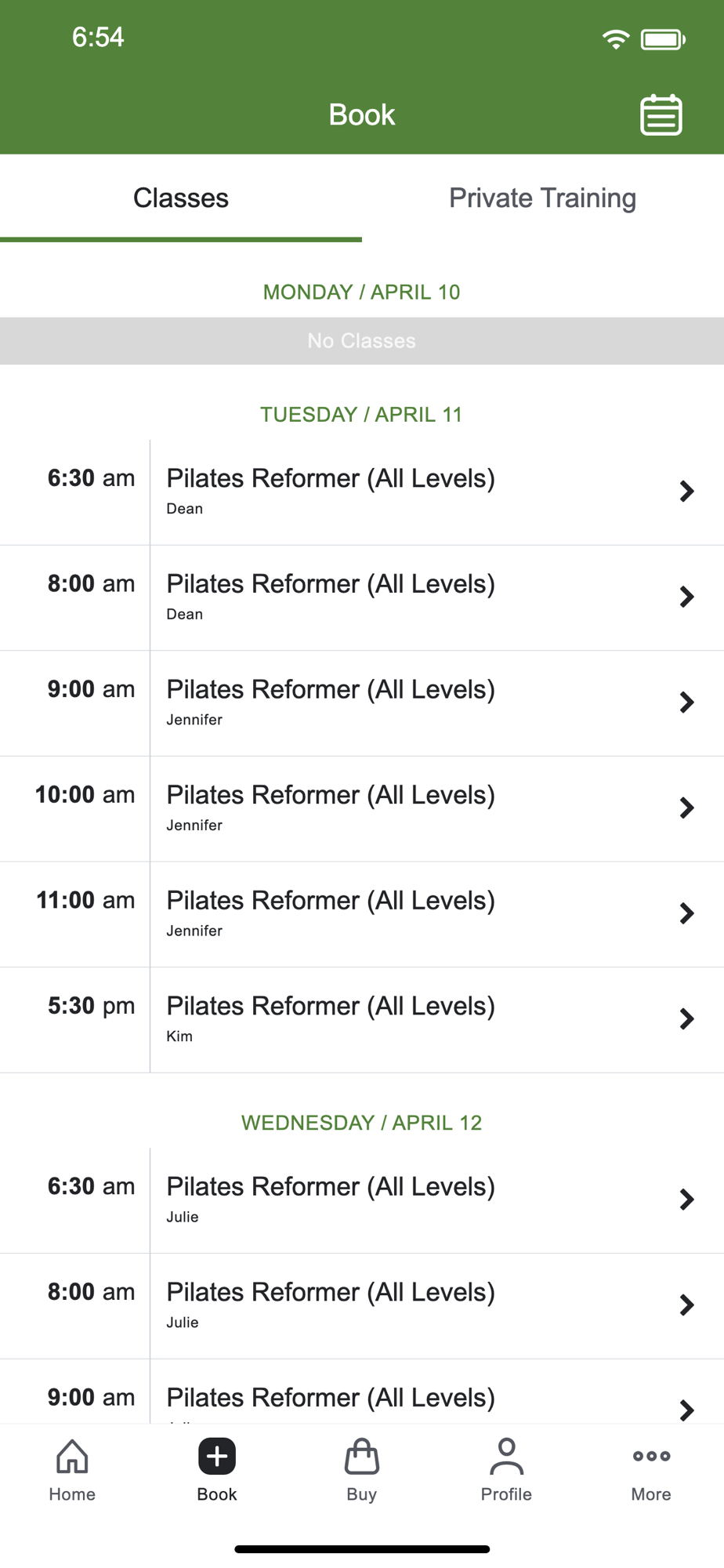Expand Tuesday 8:00 am class chevron
The width and height of the screenshot is (724, 1568).
click(686, 597)
